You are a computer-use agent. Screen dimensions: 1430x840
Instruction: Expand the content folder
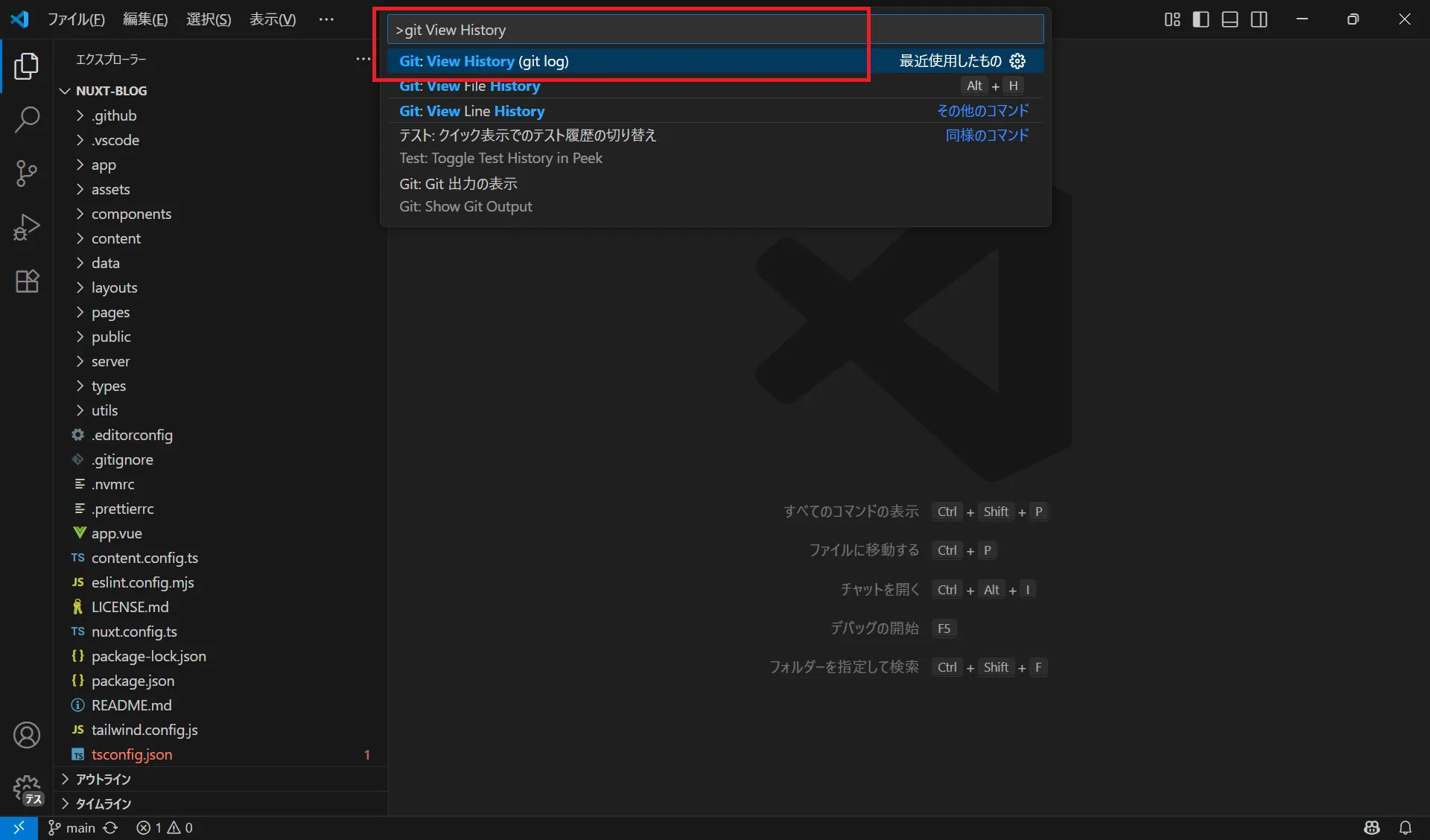pyautogui.click(x=220, y=238)
